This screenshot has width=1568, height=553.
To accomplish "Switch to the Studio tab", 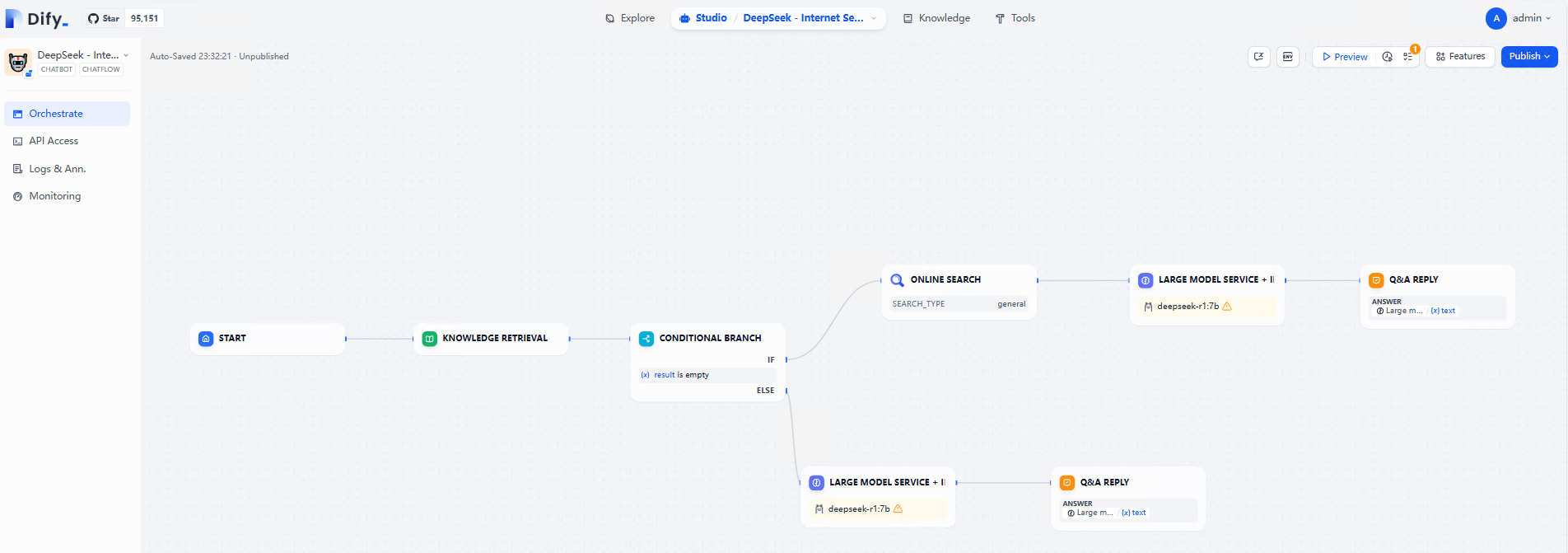I will tap(702, 18).
